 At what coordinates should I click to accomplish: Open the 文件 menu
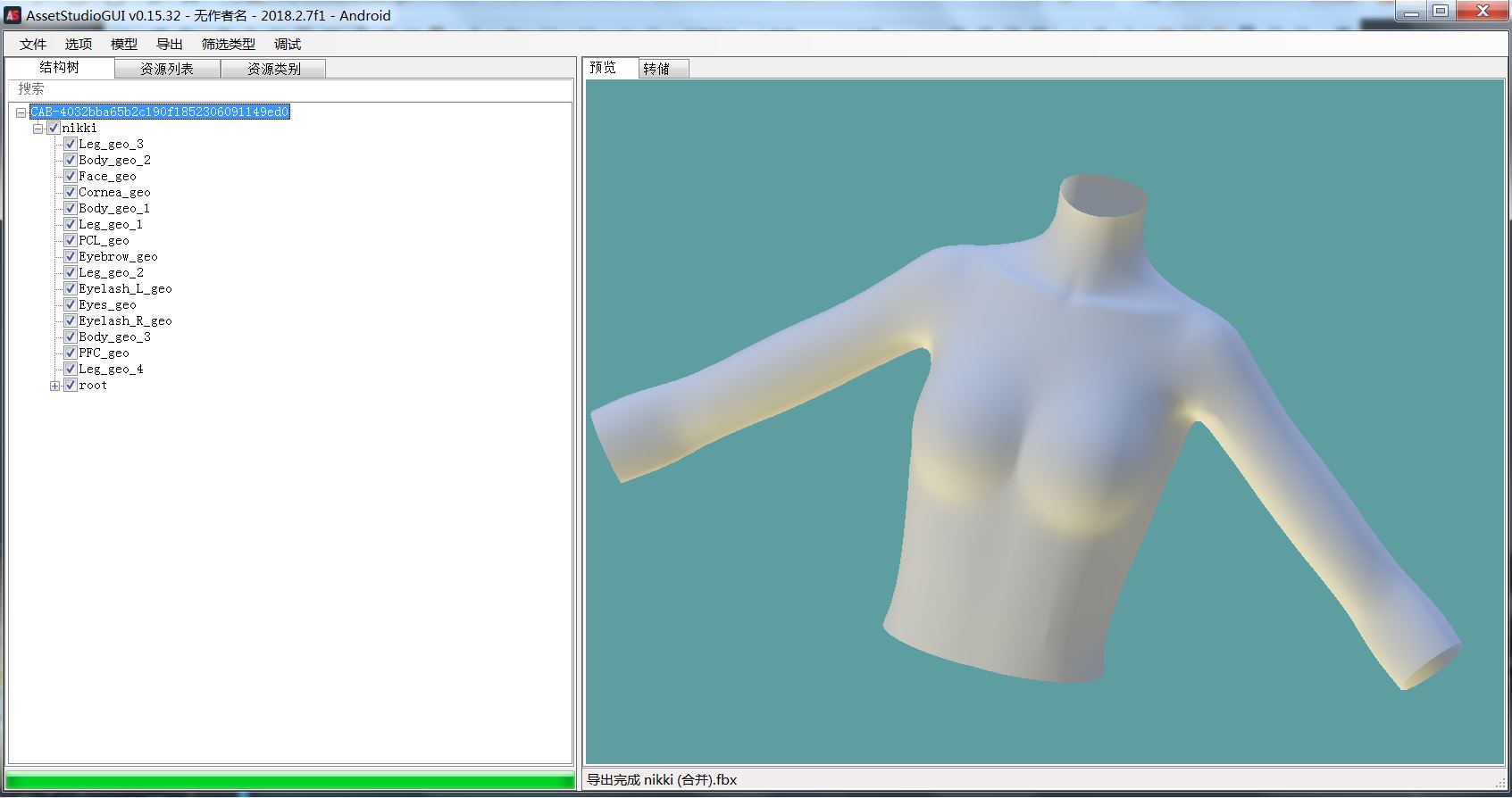click(x=33, y=44)
